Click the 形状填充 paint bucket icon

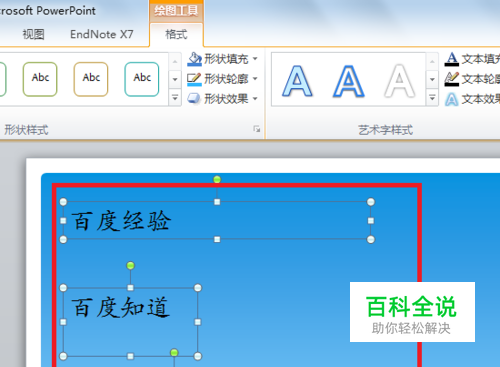(x=194, y=59)
